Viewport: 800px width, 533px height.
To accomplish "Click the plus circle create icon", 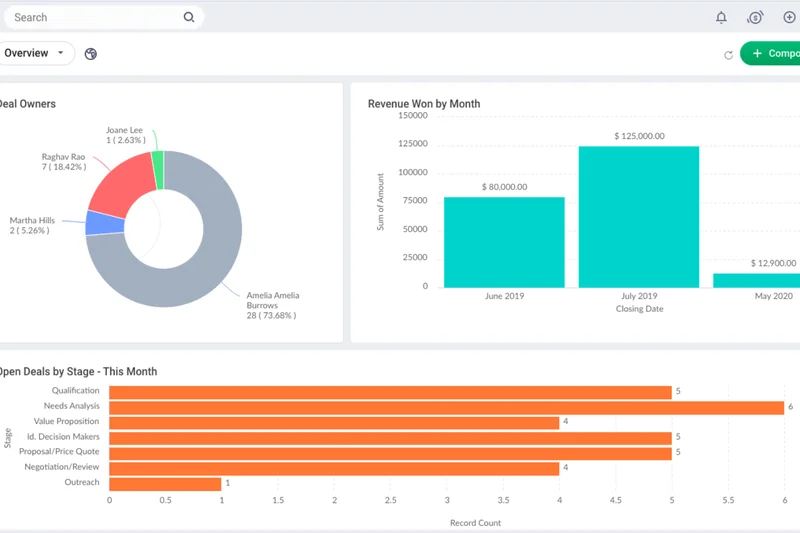I will point(789,17).
